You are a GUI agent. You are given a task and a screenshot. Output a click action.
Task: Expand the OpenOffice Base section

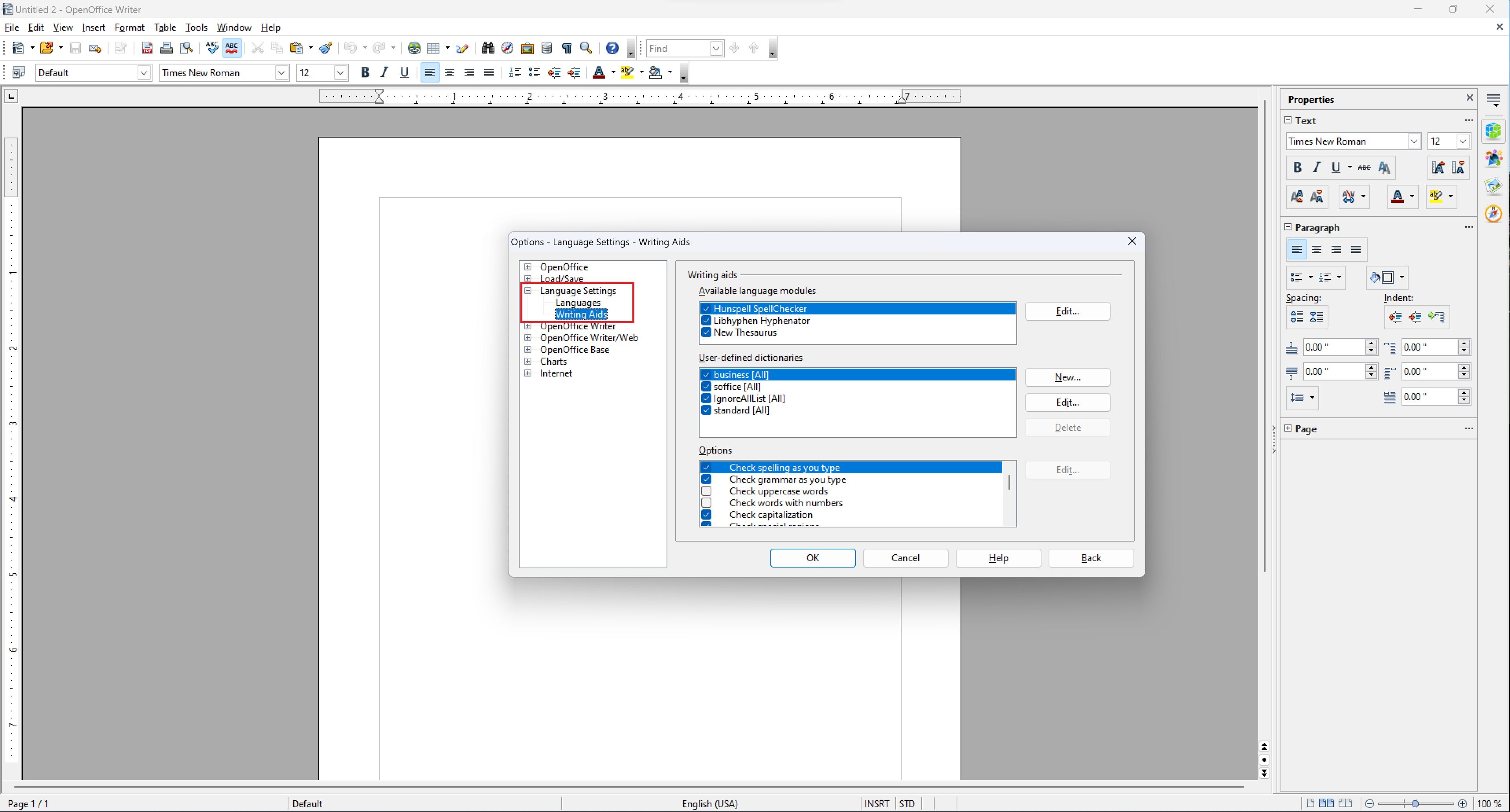point(527,349)
